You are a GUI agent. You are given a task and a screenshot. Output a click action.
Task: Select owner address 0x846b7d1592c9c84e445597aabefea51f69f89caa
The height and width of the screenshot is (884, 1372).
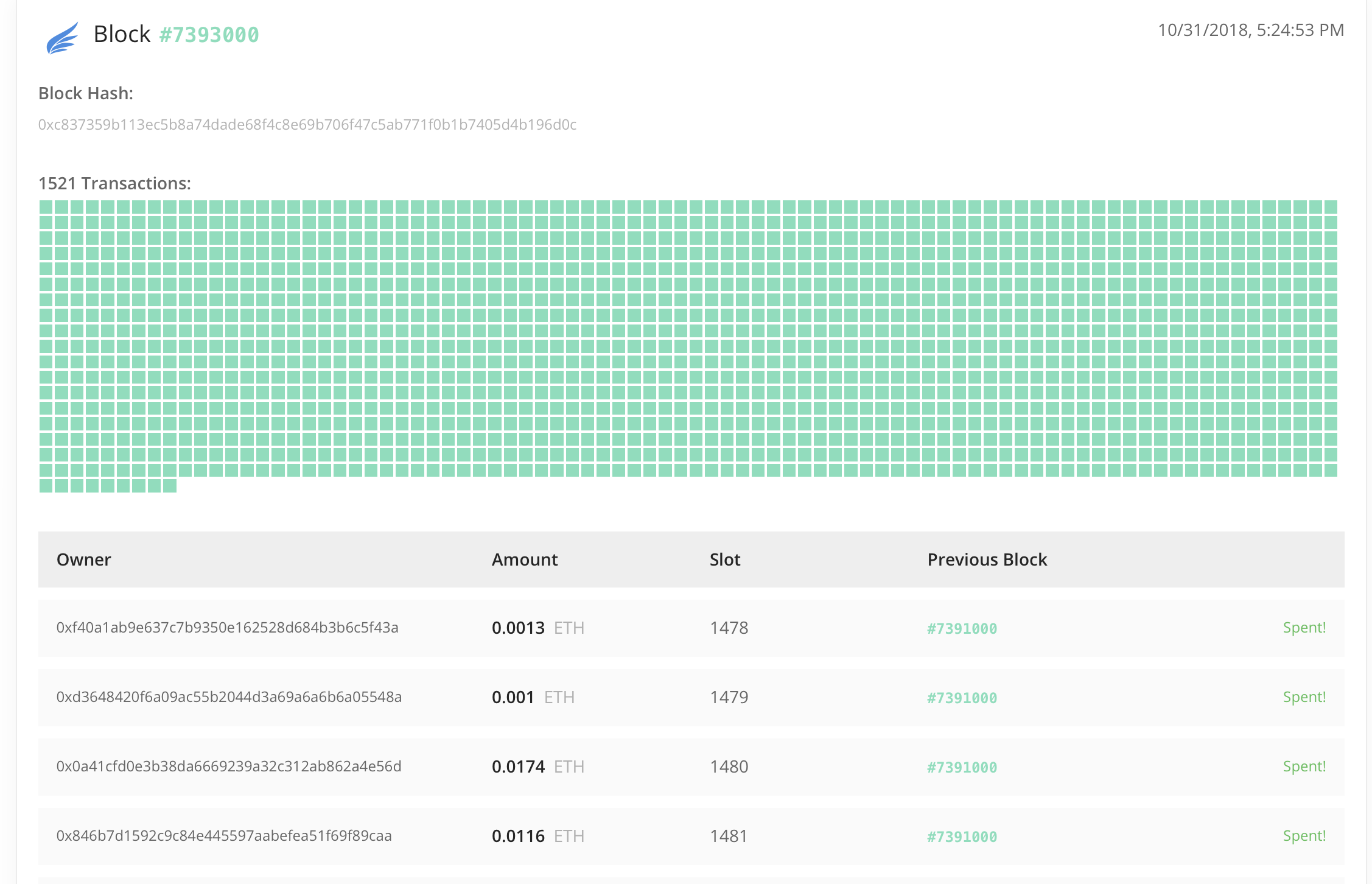click(225, 836)
